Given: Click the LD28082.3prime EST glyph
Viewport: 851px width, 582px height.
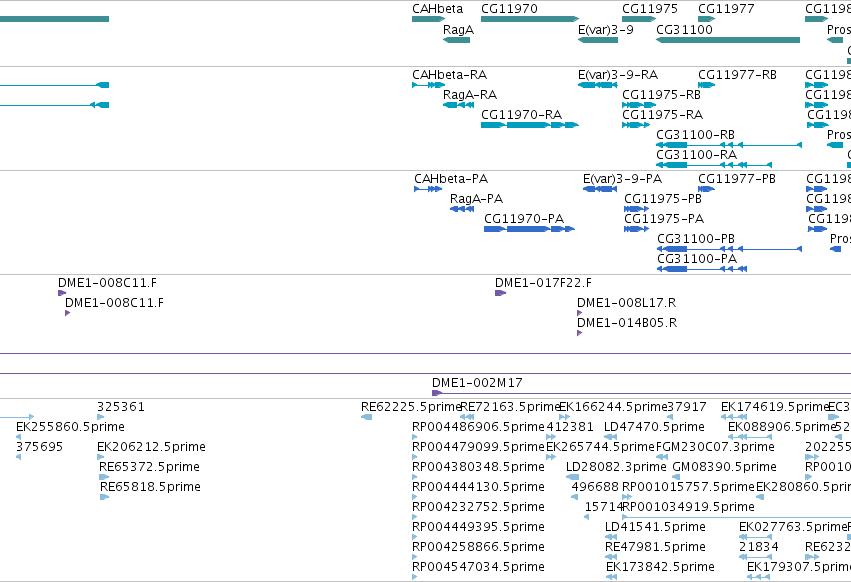Looking at the screenshot, I should pyautogui.click(x=572, y=477).
